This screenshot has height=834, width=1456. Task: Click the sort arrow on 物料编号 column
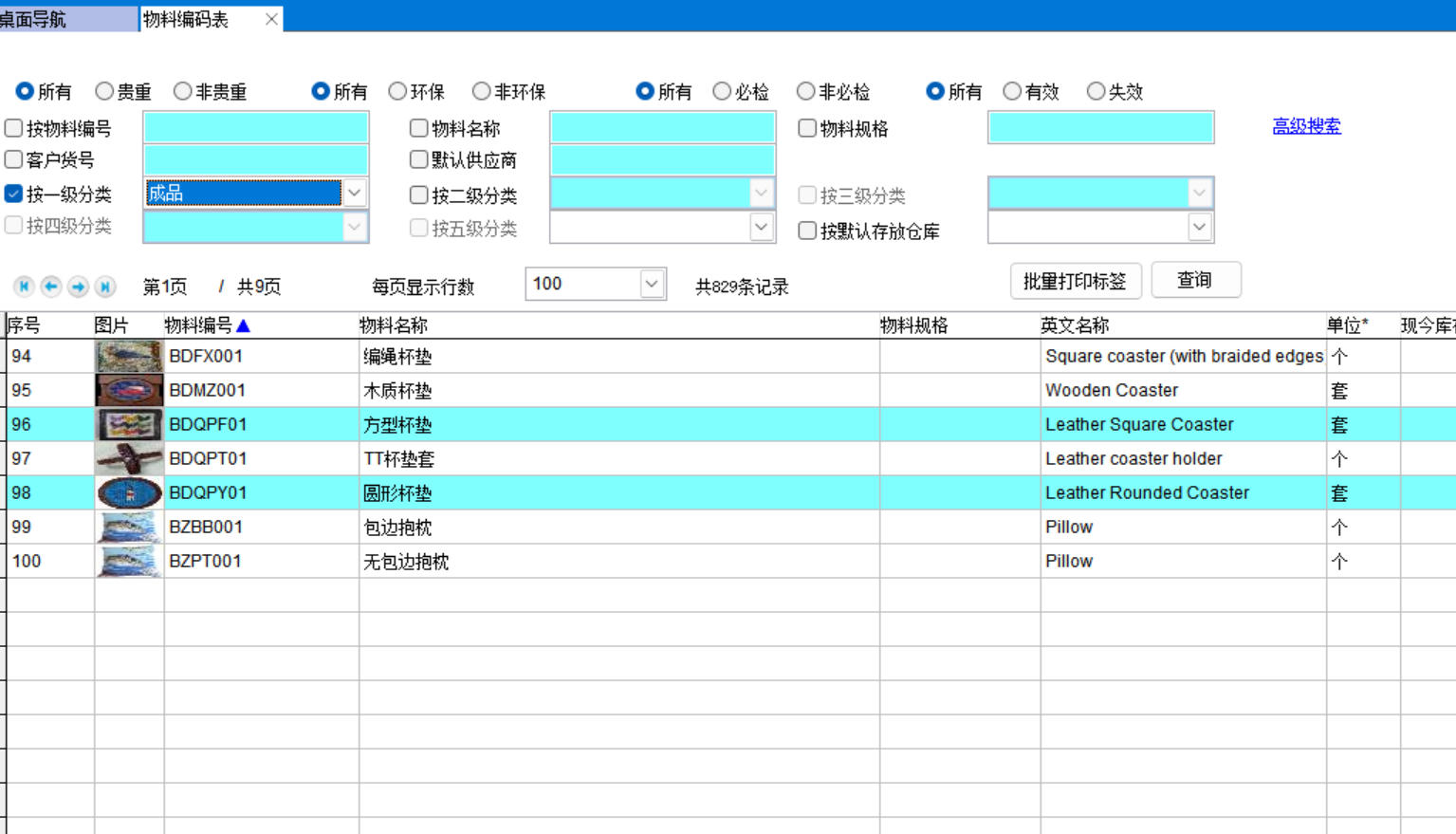click(243, 325)
